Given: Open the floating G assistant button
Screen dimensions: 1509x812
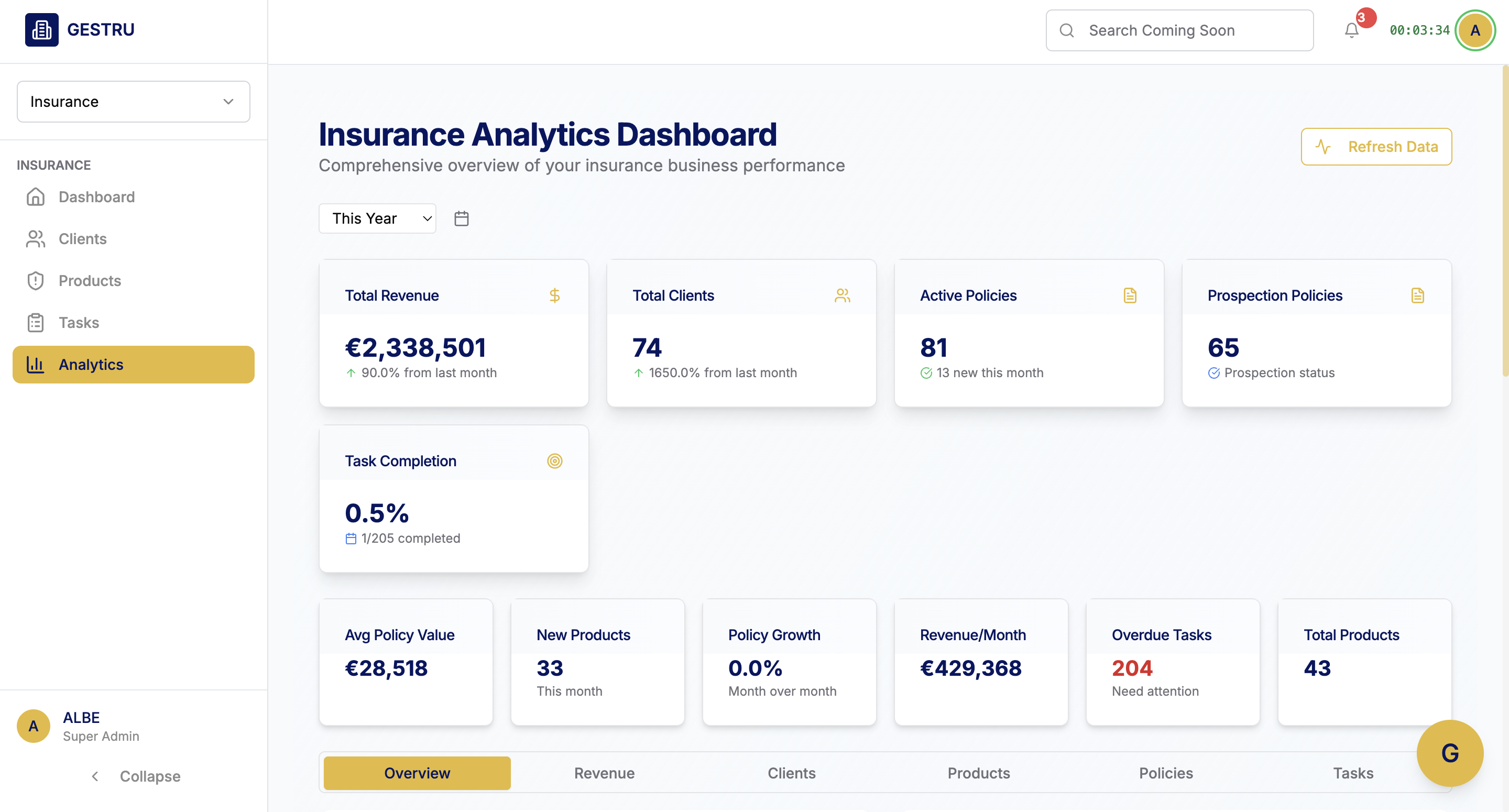Looking at the screenshot, I should pyautogui.click(x=1449, y=753).
